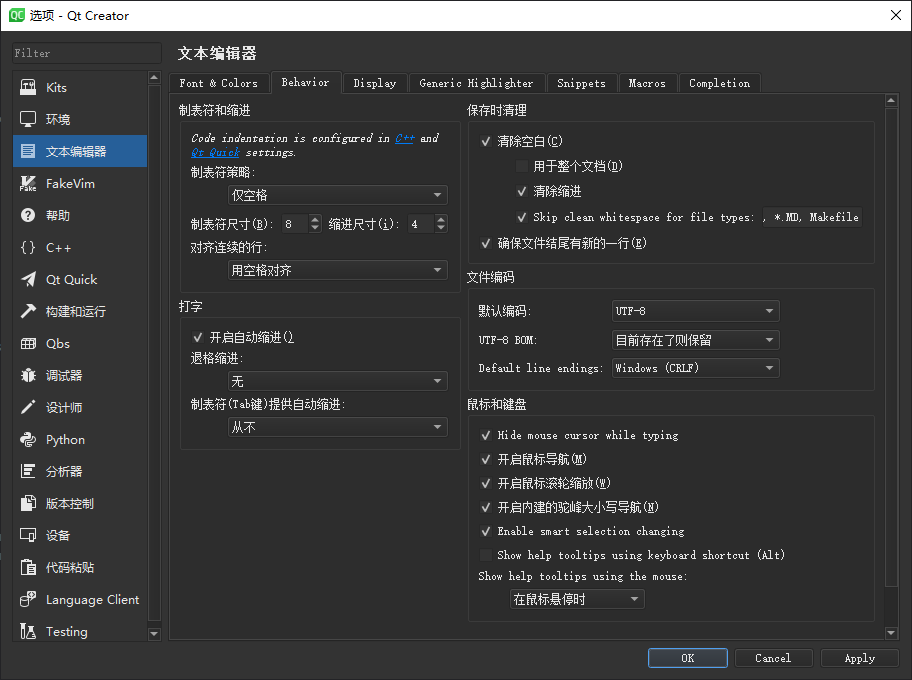
Task: Expand Default line endings dropdown
Action: (x=695, y=368)
